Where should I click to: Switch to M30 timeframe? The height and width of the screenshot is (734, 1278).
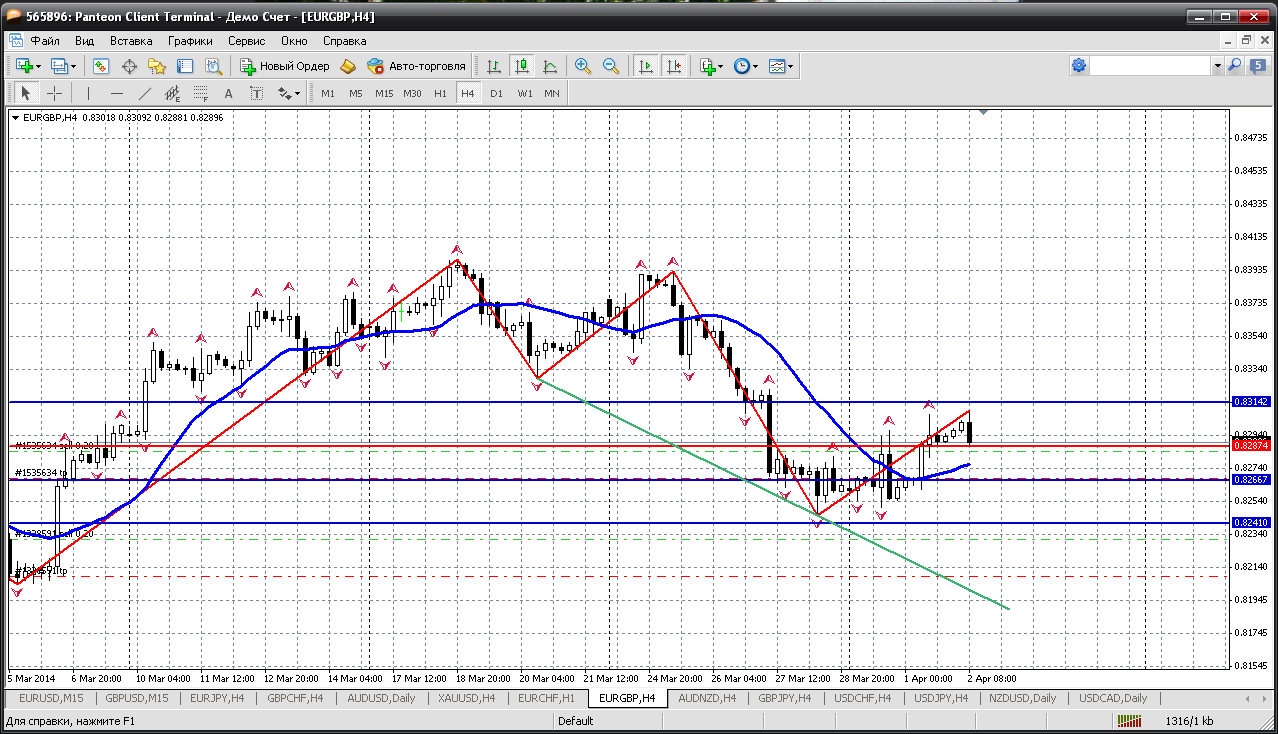click(412, 93)
